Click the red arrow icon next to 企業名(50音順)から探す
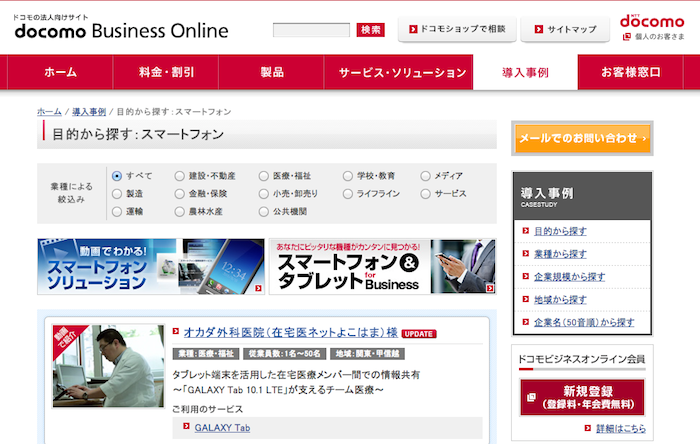700x444 pixels. [x=525, y=322]
